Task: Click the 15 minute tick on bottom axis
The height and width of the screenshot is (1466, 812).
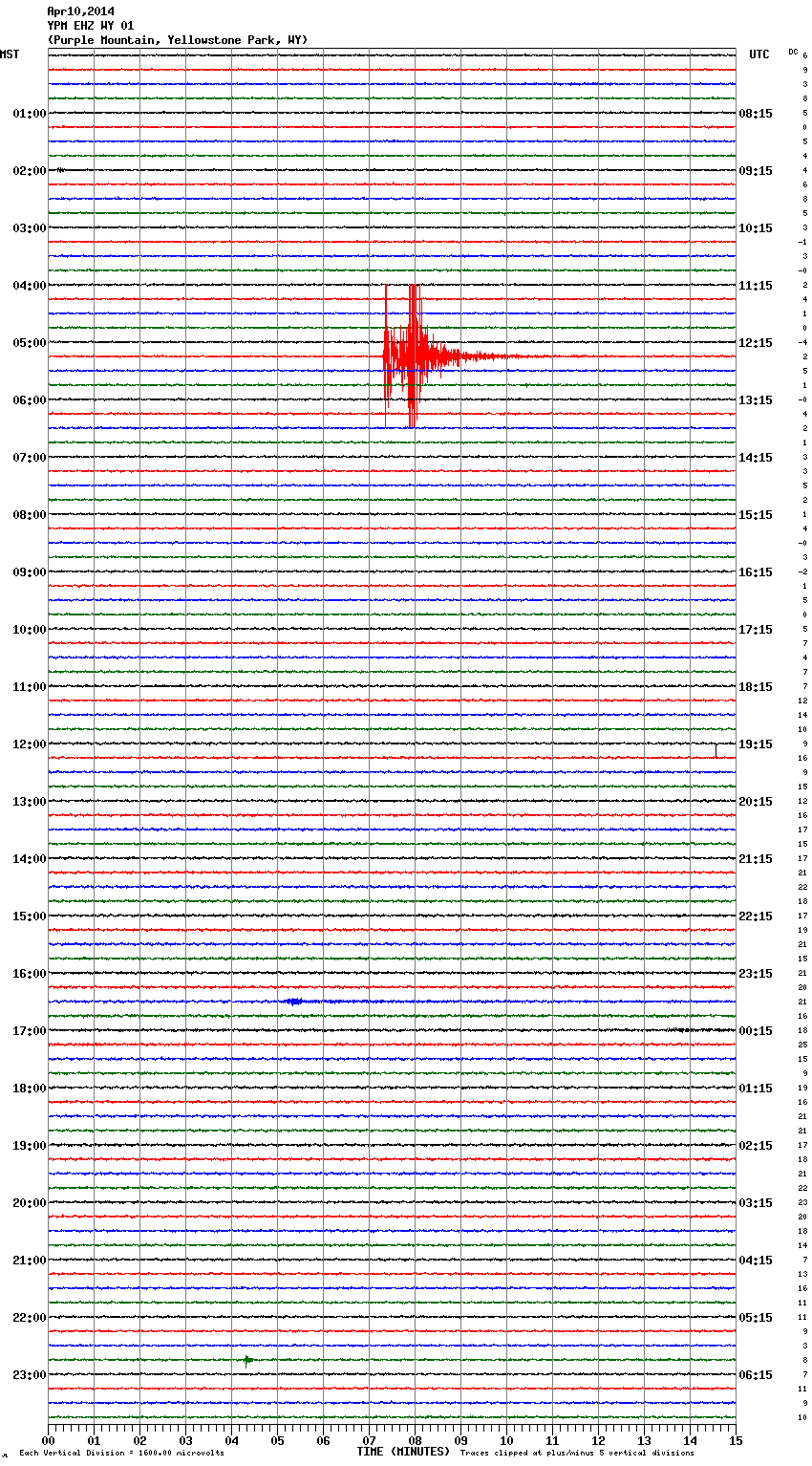Action: 735,1440
